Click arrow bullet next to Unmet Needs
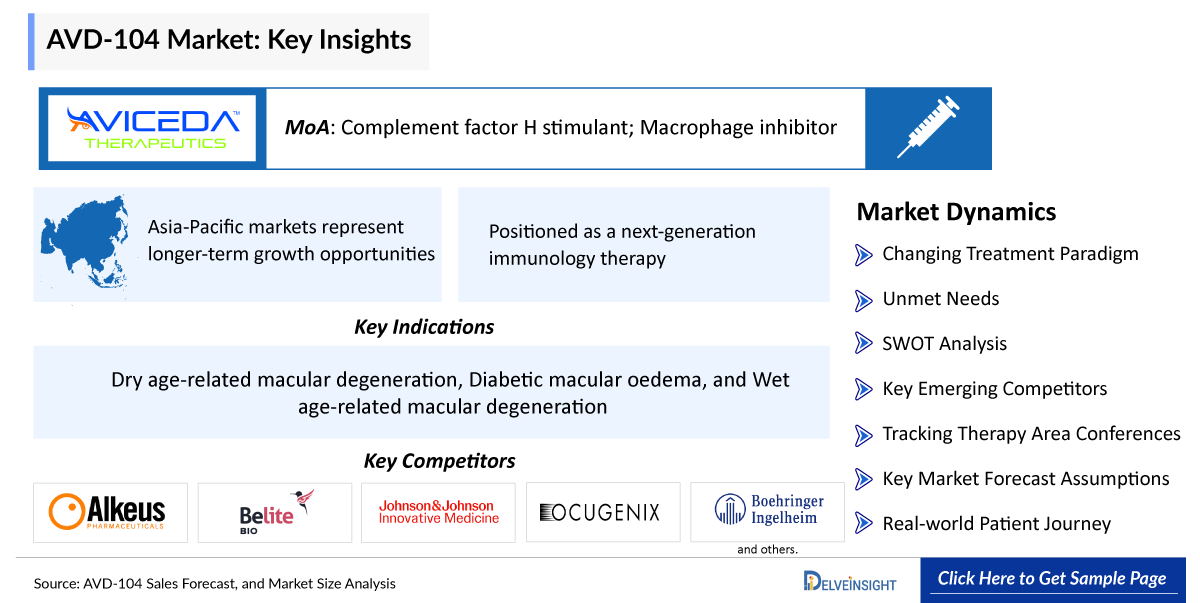1200x603 pixels. [x=864, y=299]
